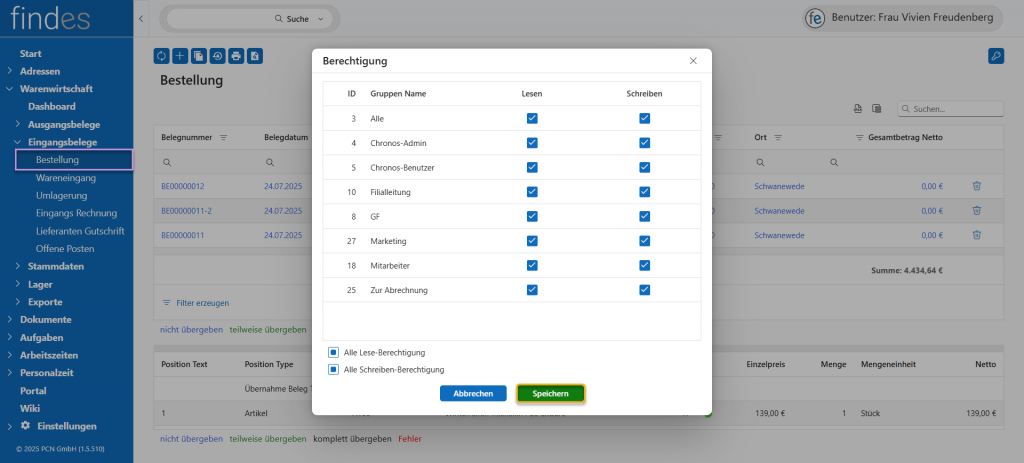Uncheck Lesen for group Alle

point(532,118)
